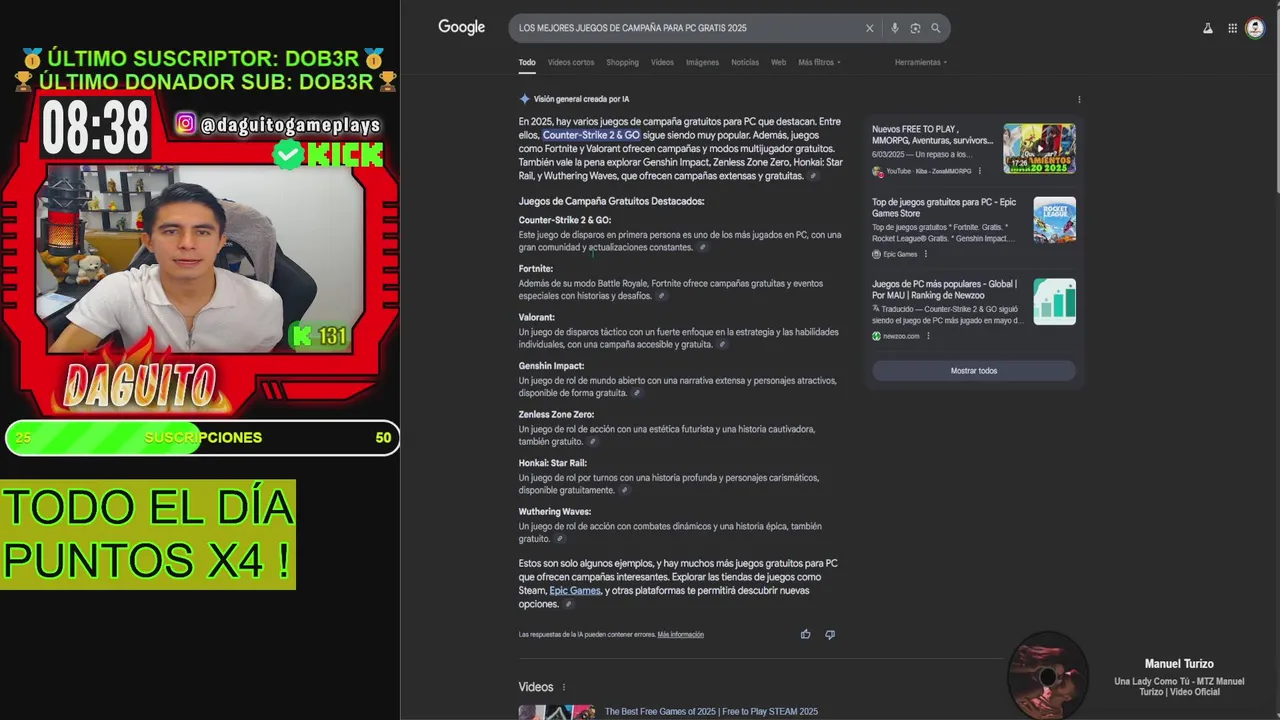Click the YouTube video thumbnail in sources
Screen dimensions: 1280x720
click(1039, 148)
